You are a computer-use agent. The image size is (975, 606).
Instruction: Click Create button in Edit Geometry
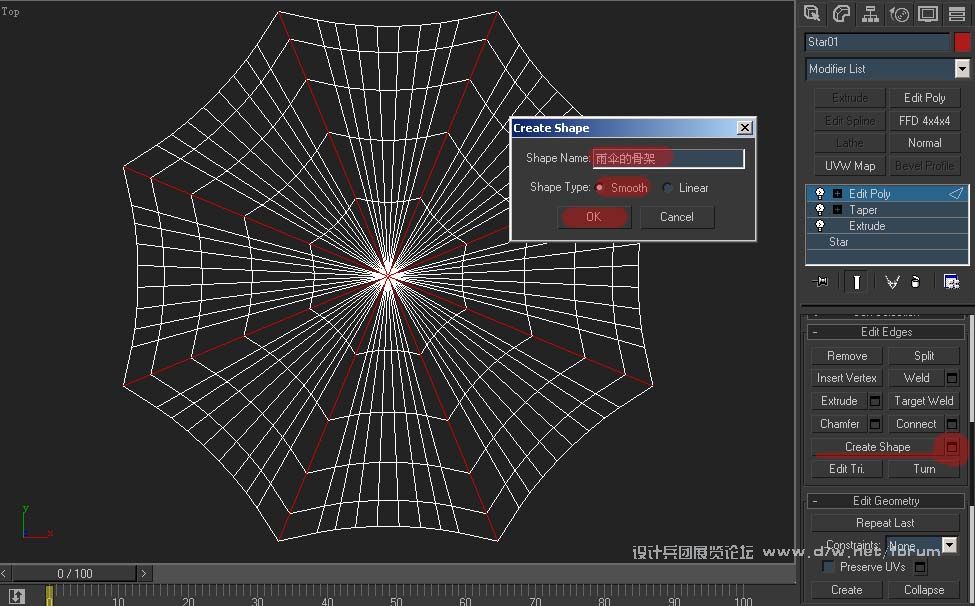[847, 589]
